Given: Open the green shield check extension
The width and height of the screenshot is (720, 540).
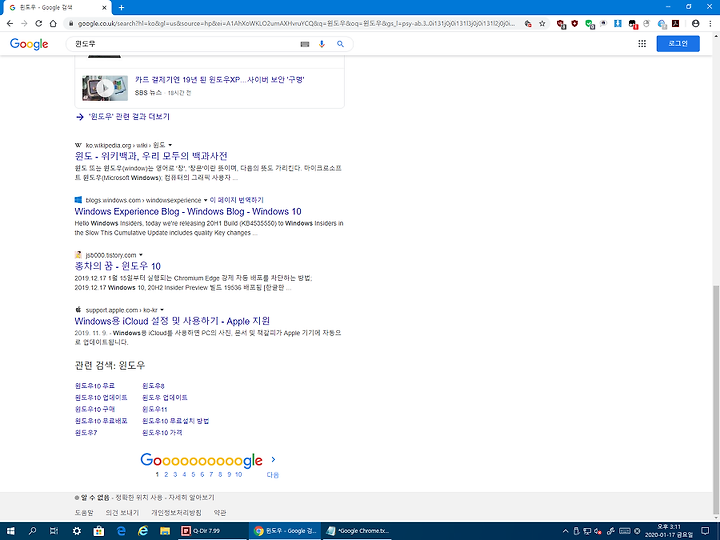Looking at the screenshot, I should tap(590, 24).
